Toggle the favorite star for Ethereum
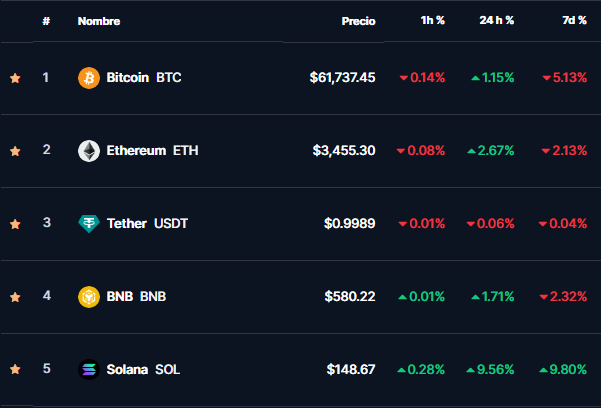601x408 pixels. [x=15, y=151]
